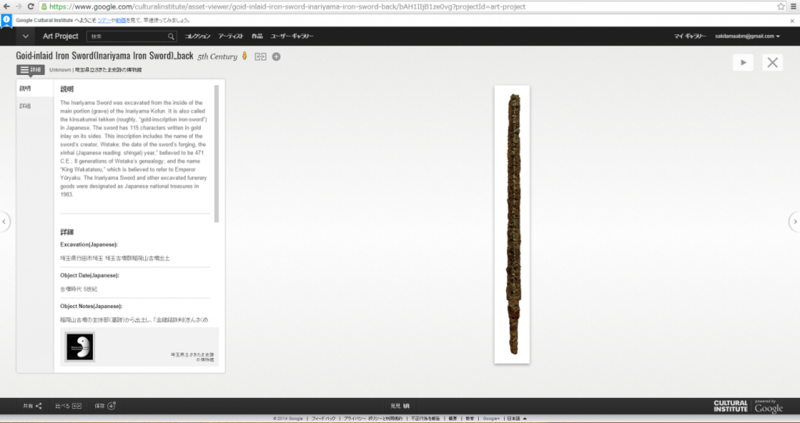Click the 'Object Notes(Japanese):' heading
Image resolution: width=800 pixels, height=423 pixels.
click(x=91, y=306)
